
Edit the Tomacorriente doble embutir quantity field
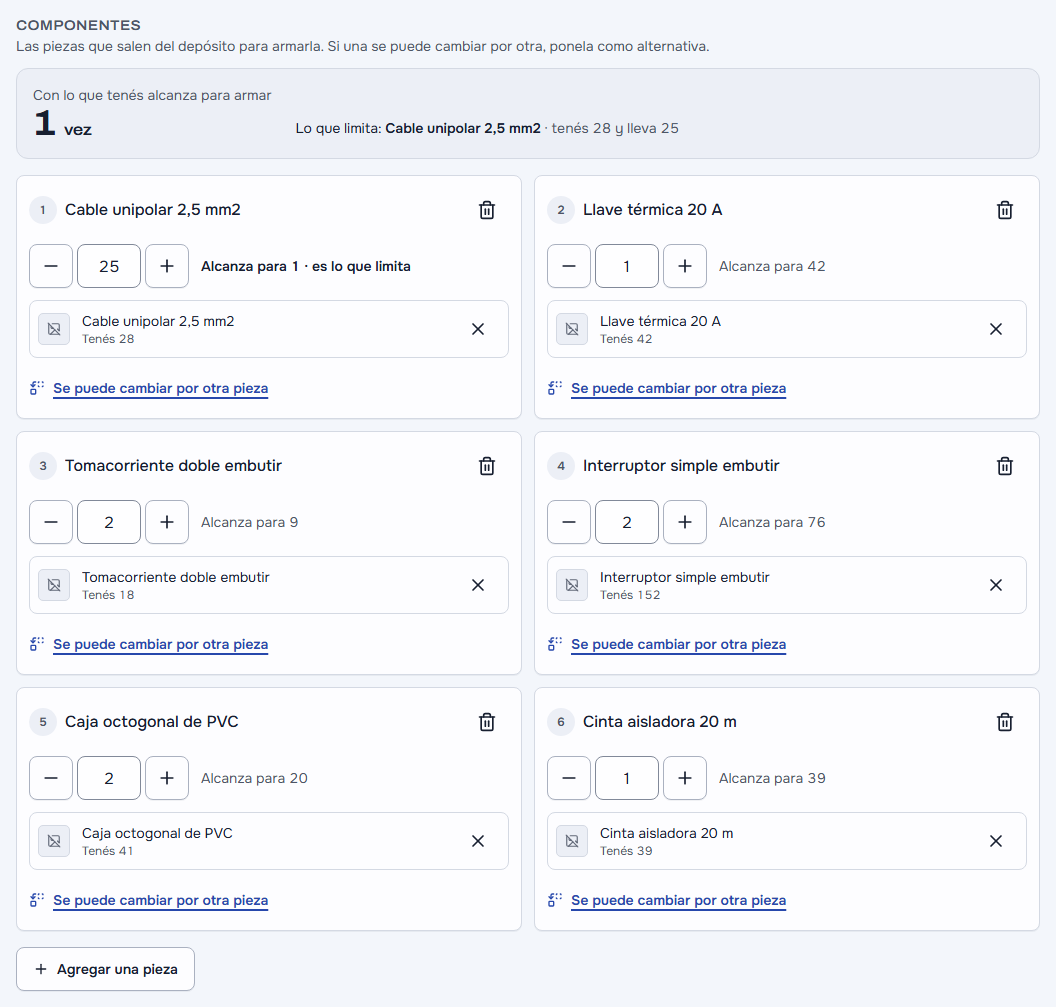pyautogui.click(x=109, y=522)
